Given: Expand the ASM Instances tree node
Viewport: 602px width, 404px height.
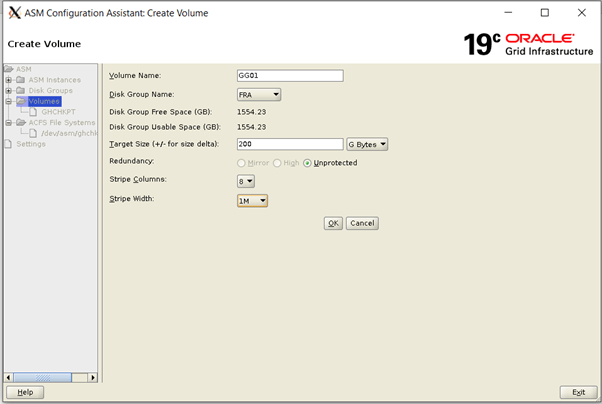Looking at the screenshot, I should (9, 80).
